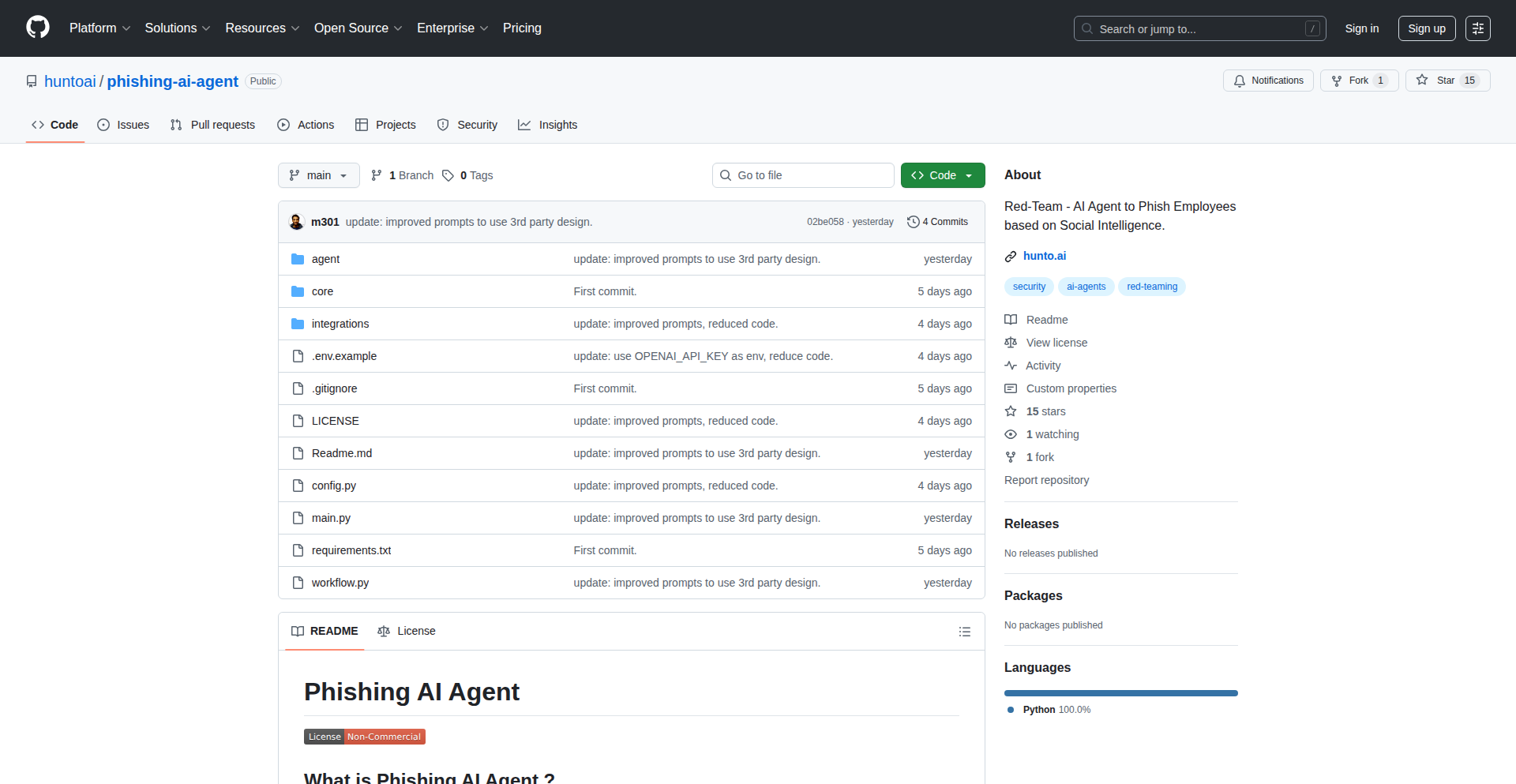
Task: Click the Python language bar
Action: click(x=1120, y=693)
